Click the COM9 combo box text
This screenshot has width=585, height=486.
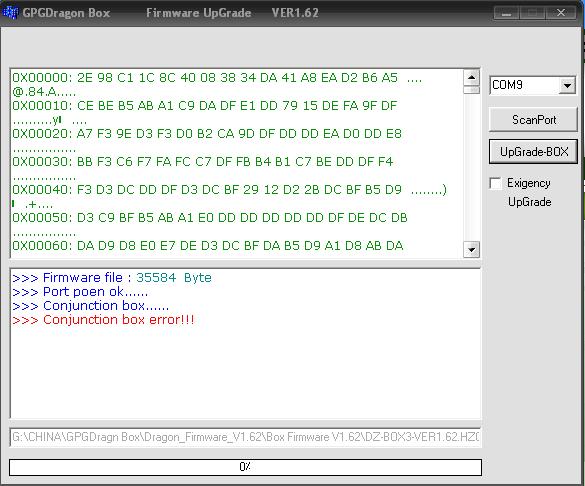tap(507, 85)
